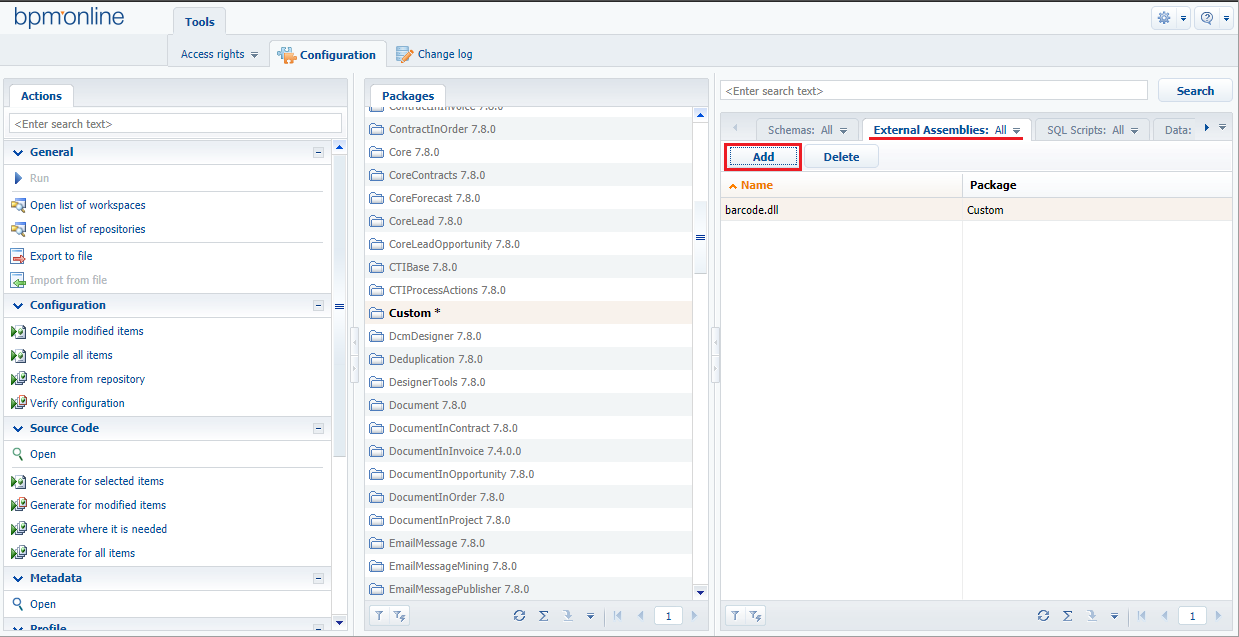Click the Generate for selected items icon
Screen dimensions: 1239x637
click(x=18, y=481)
